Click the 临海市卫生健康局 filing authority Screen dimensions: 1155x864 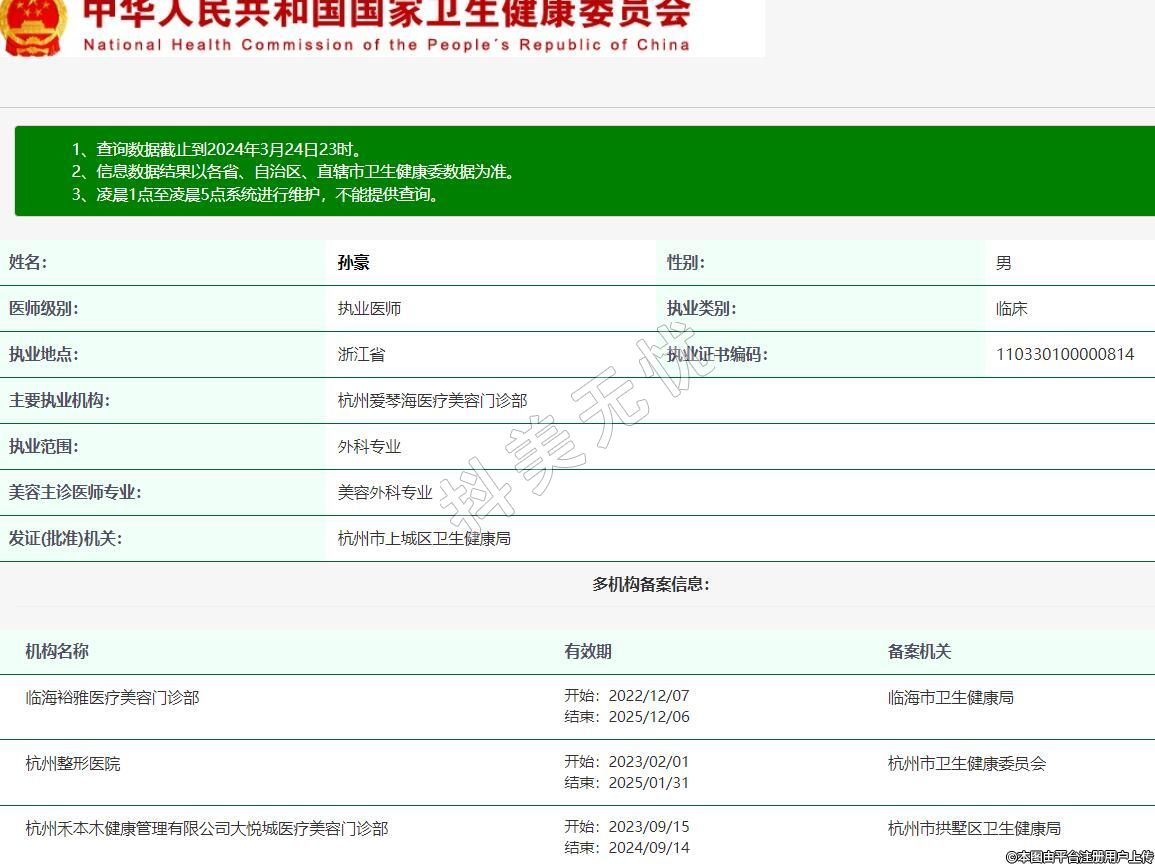[950, 697]
